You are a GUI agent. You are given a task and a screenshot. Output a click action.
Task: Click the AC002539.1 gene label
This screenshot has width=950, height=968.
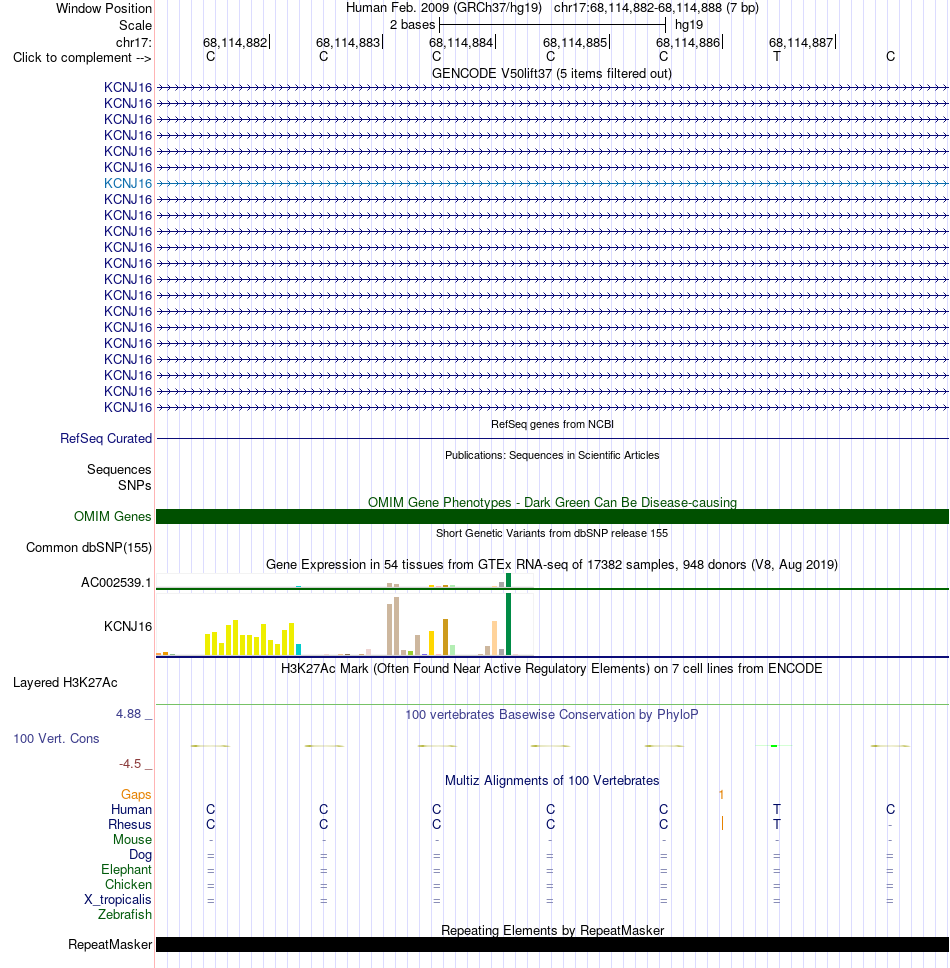116,583
